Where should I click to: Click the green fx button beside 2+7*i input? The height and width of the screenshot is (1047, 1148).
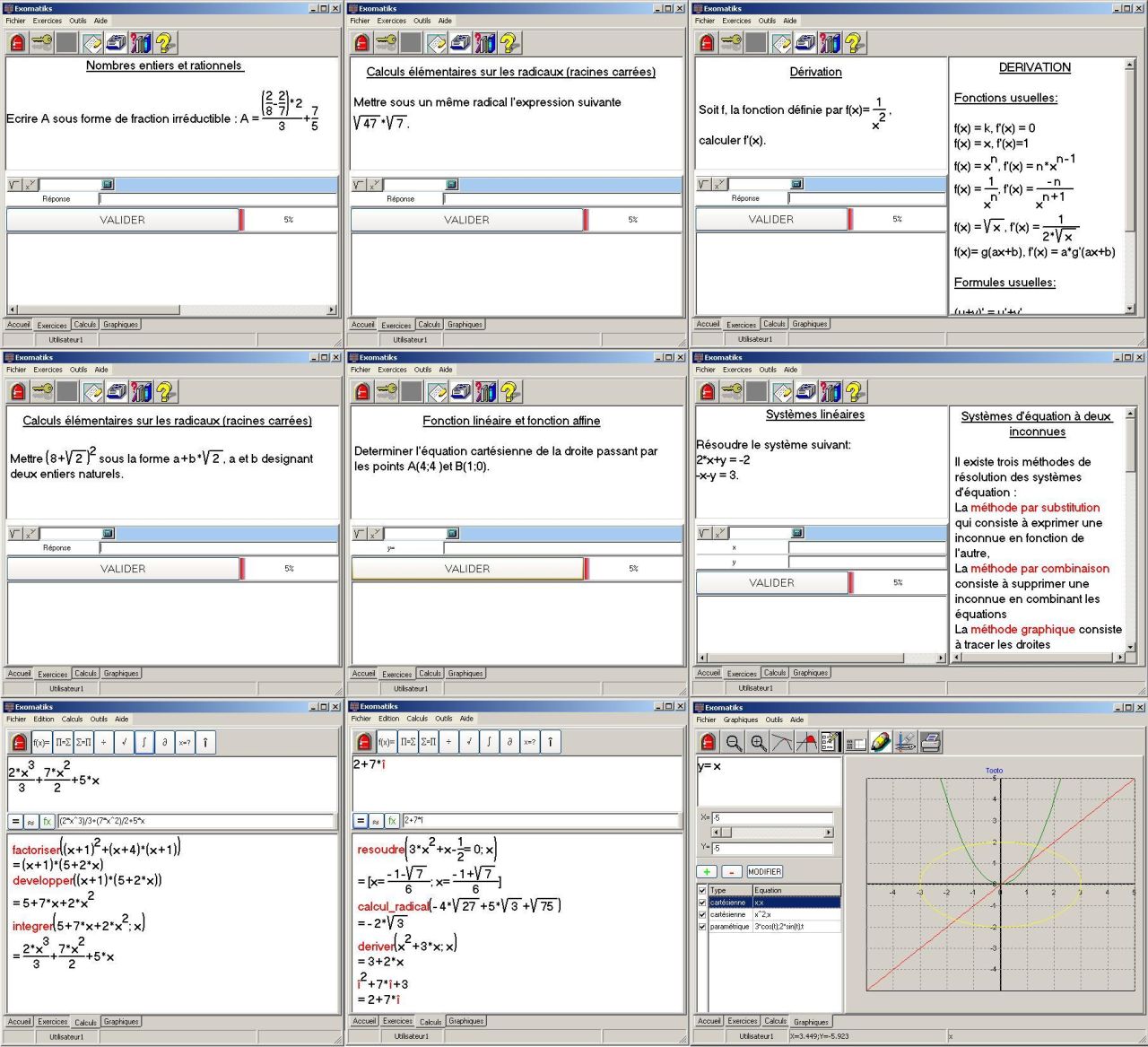coord(392,821)
